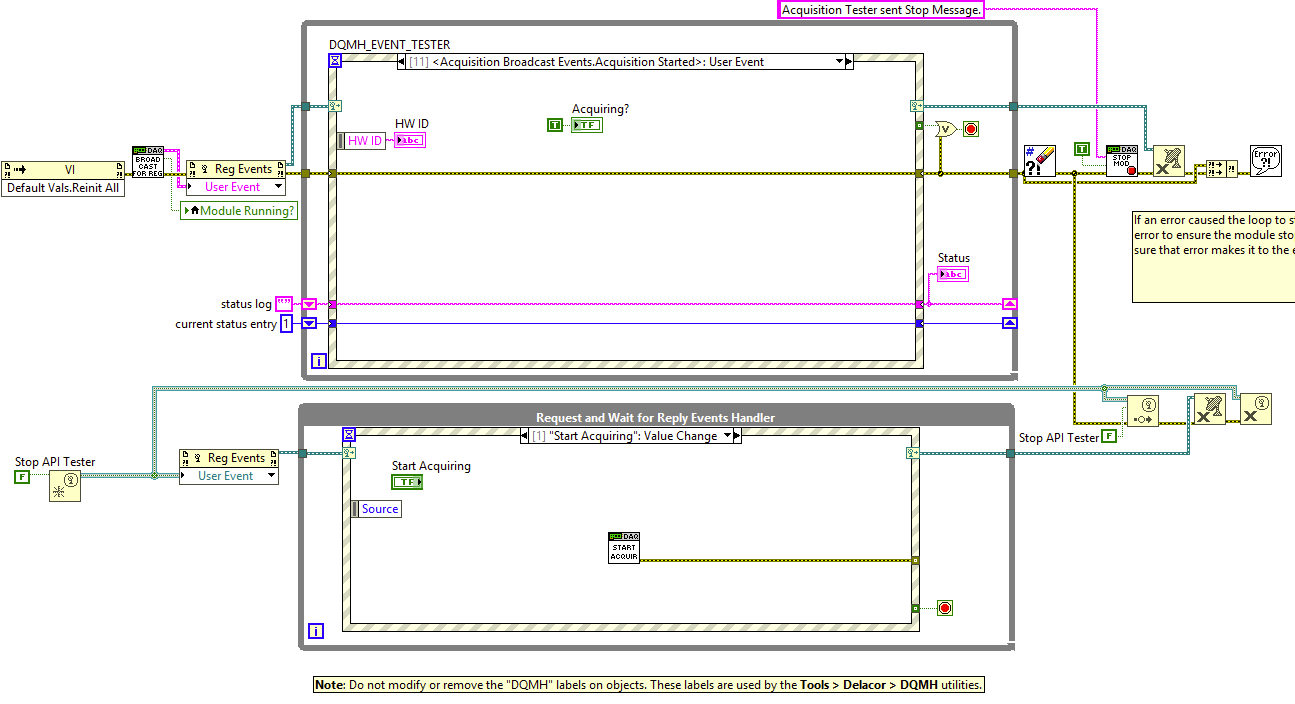Toggle the False constant wired to Generate User Event

pyautogui.click(x=1110, y=437)
